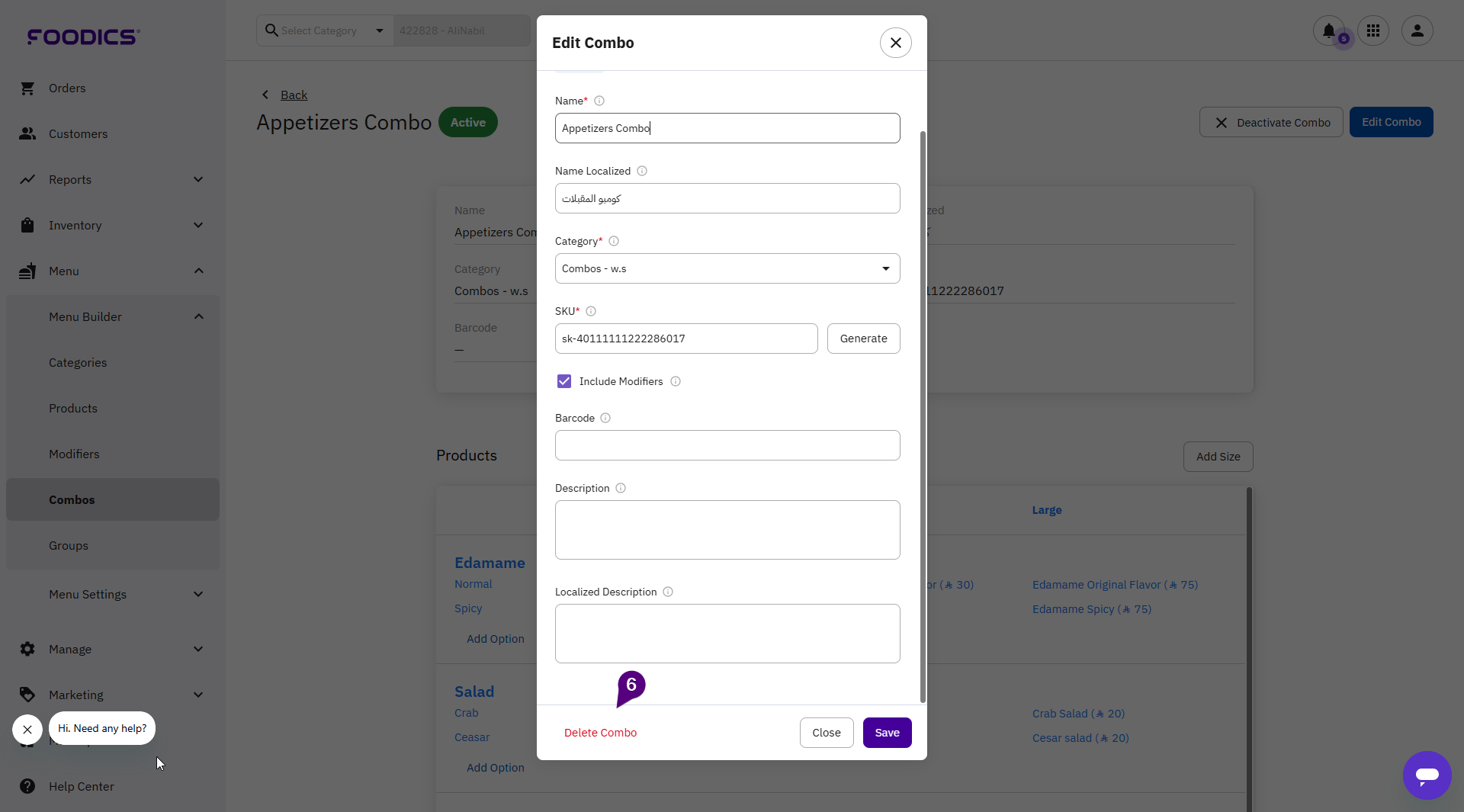Image resolution: width=1464 pixels, height=812 pixels.
Task: Click into the Barcode input field
Action: [727, 446]
